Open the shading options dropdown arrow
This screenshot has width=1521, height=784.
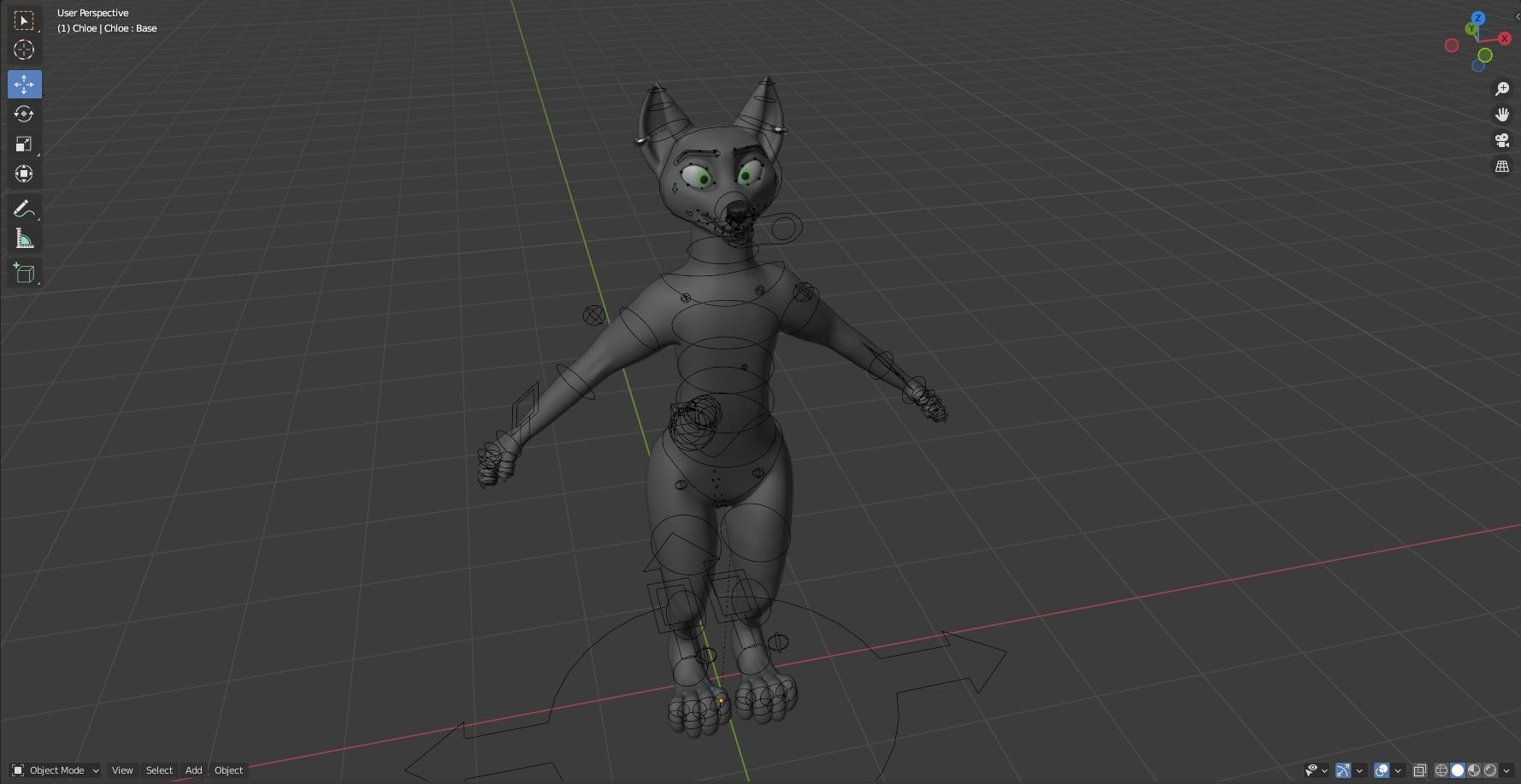[1506, 770]
